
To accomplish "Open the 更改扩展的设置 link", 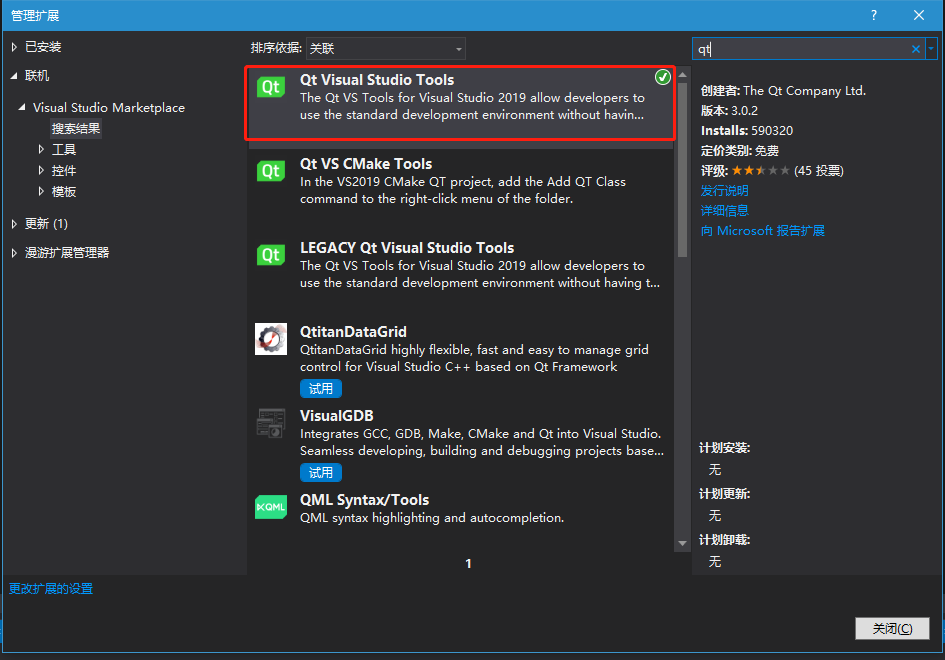I will [x=51, y=589].
